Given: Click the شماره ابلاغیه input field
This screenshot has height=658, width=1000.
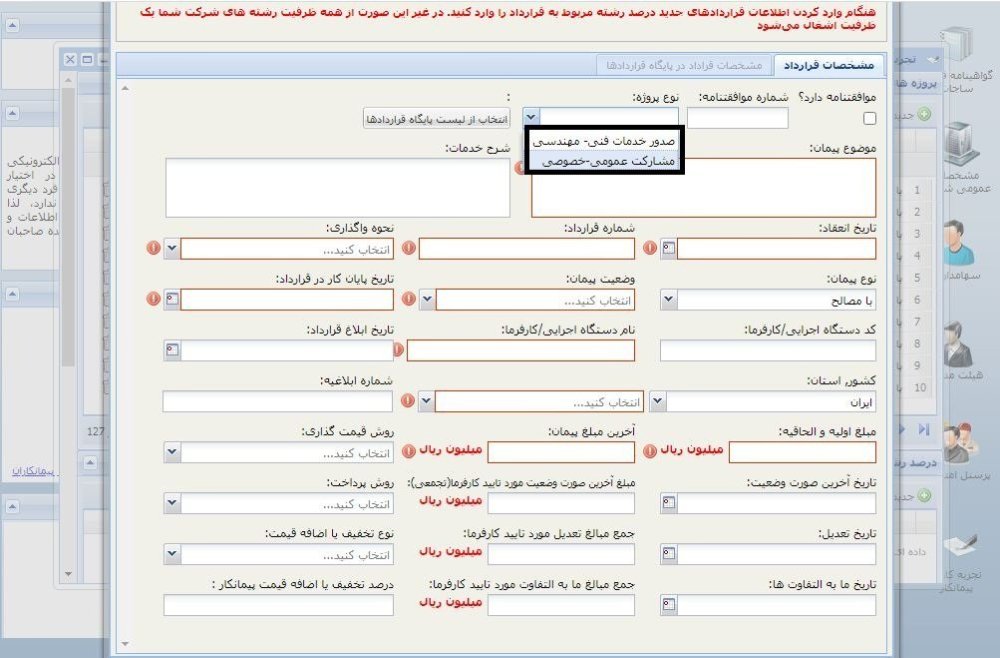Looking at the screenshot, I should coord(278,401).
